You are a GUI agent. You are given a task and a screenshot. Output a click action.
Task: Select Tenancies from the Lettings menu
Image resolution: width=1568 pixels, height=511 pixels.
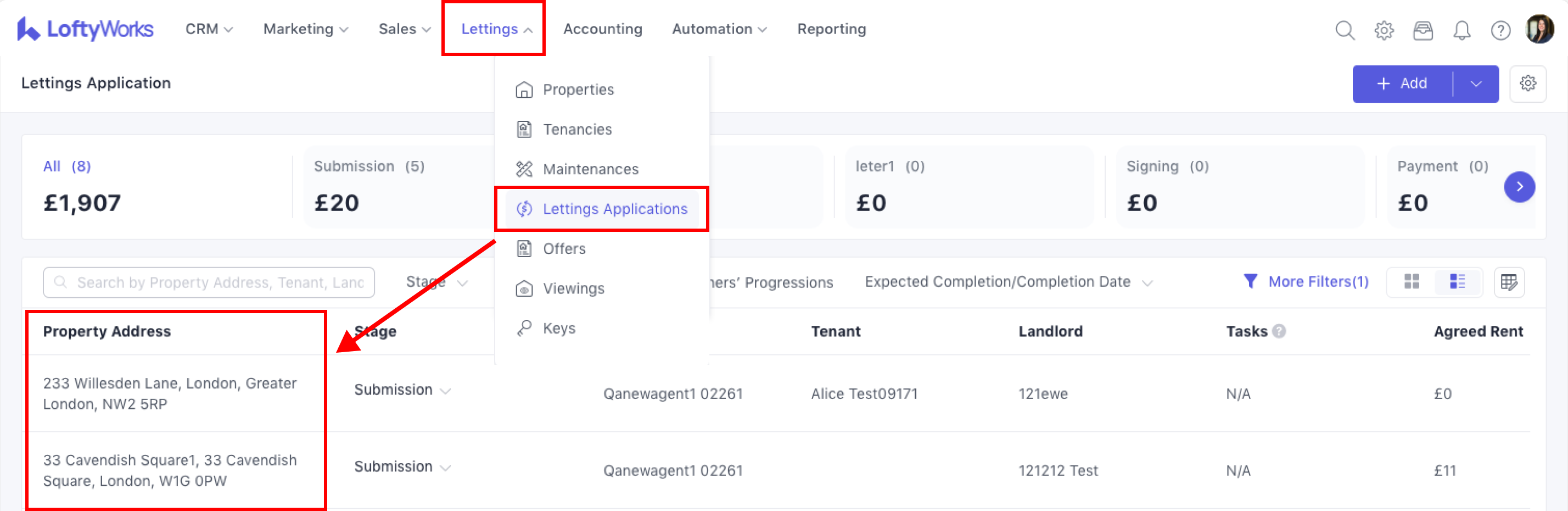click(x=576, y=129)
